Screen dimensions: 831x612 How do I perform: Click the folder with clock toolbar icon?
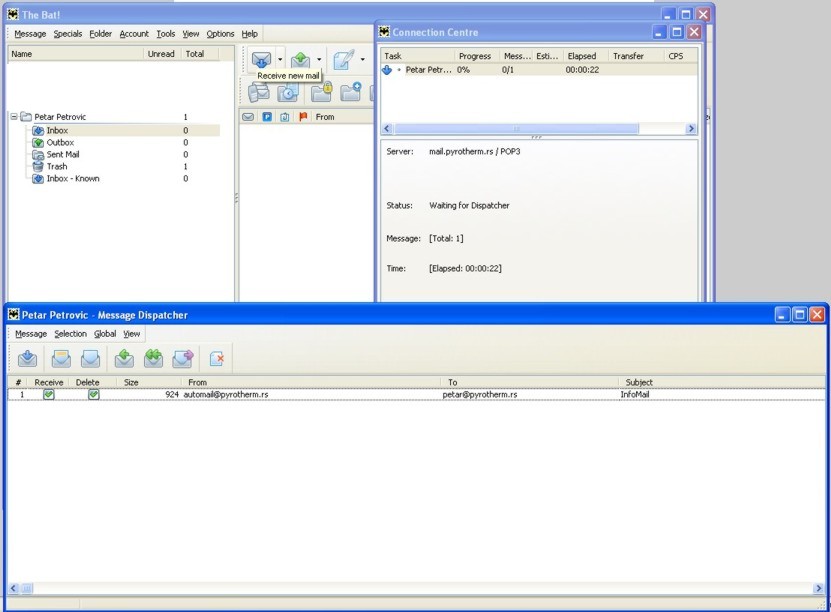click(288, 92)
